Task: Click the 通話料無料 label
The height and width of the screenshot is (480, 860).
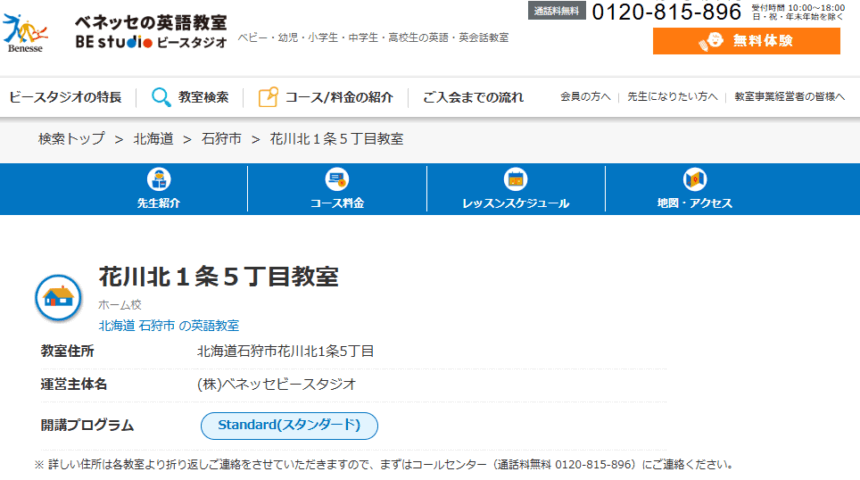Action: [557, 11]
